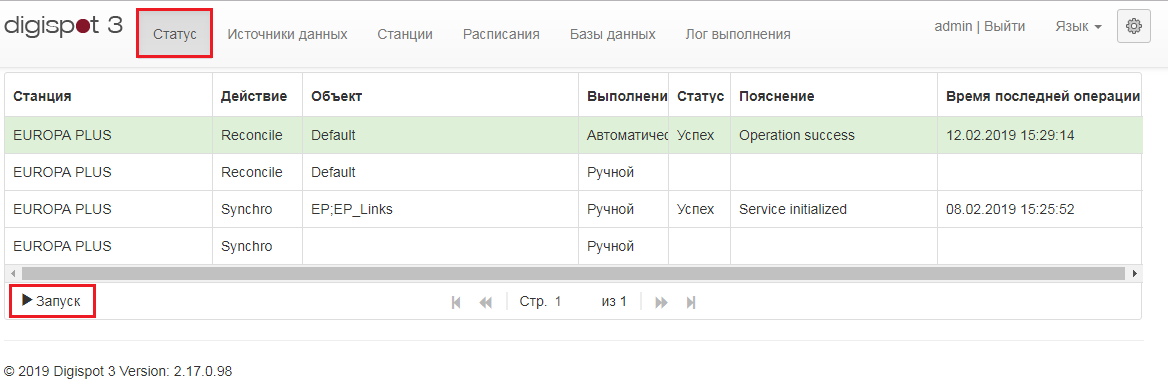Select the Автоматический execution cell
This screenshot has width=1168, height=391.
click(x=623, y=136)
